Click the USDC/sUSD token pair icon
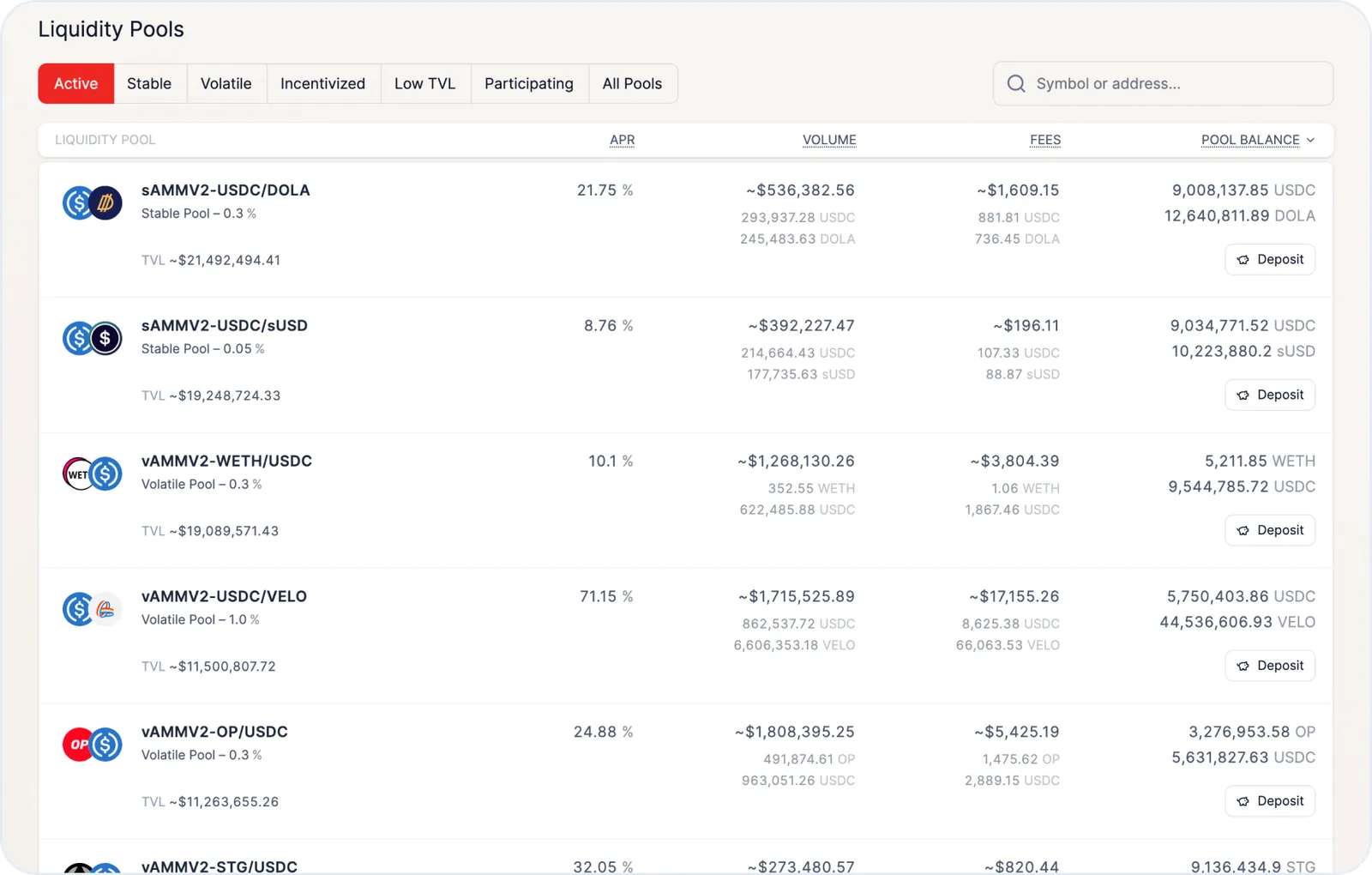Image resolution: width=1372 pixels, height=875 pixels. click(93, 339)
